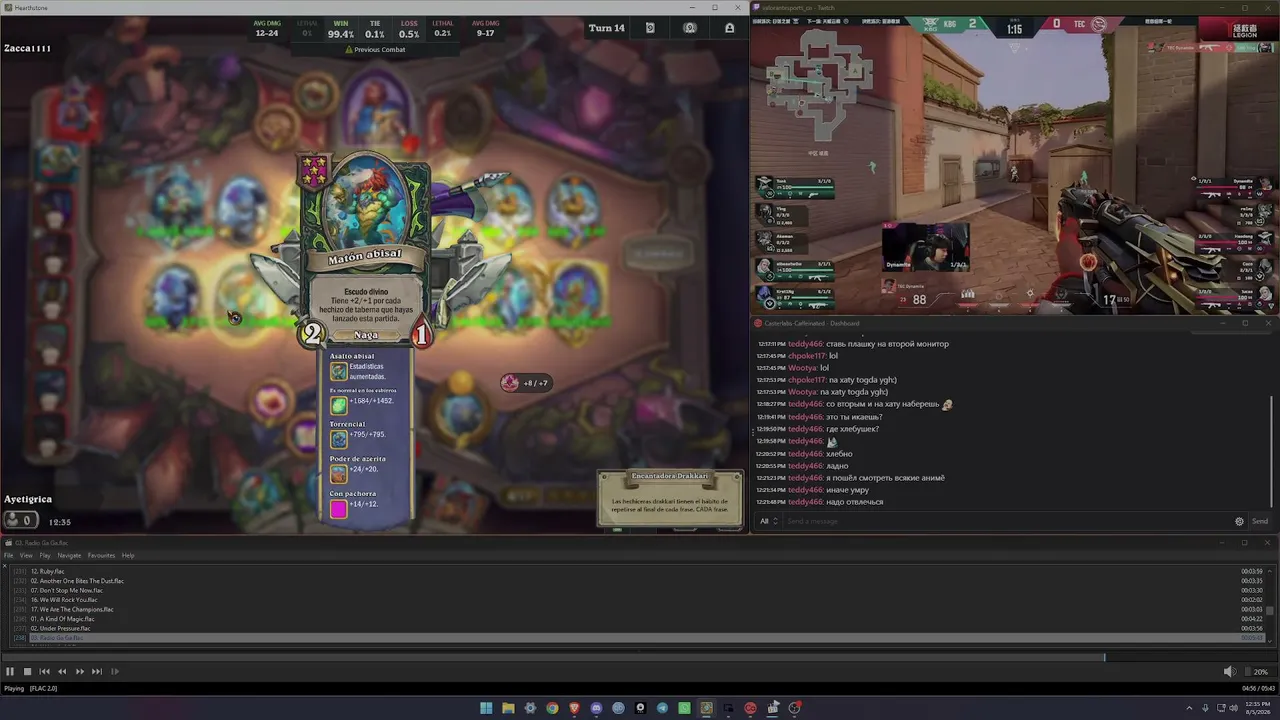
Task: Stop playback in the music player
Action: click(x=27, y=672)
